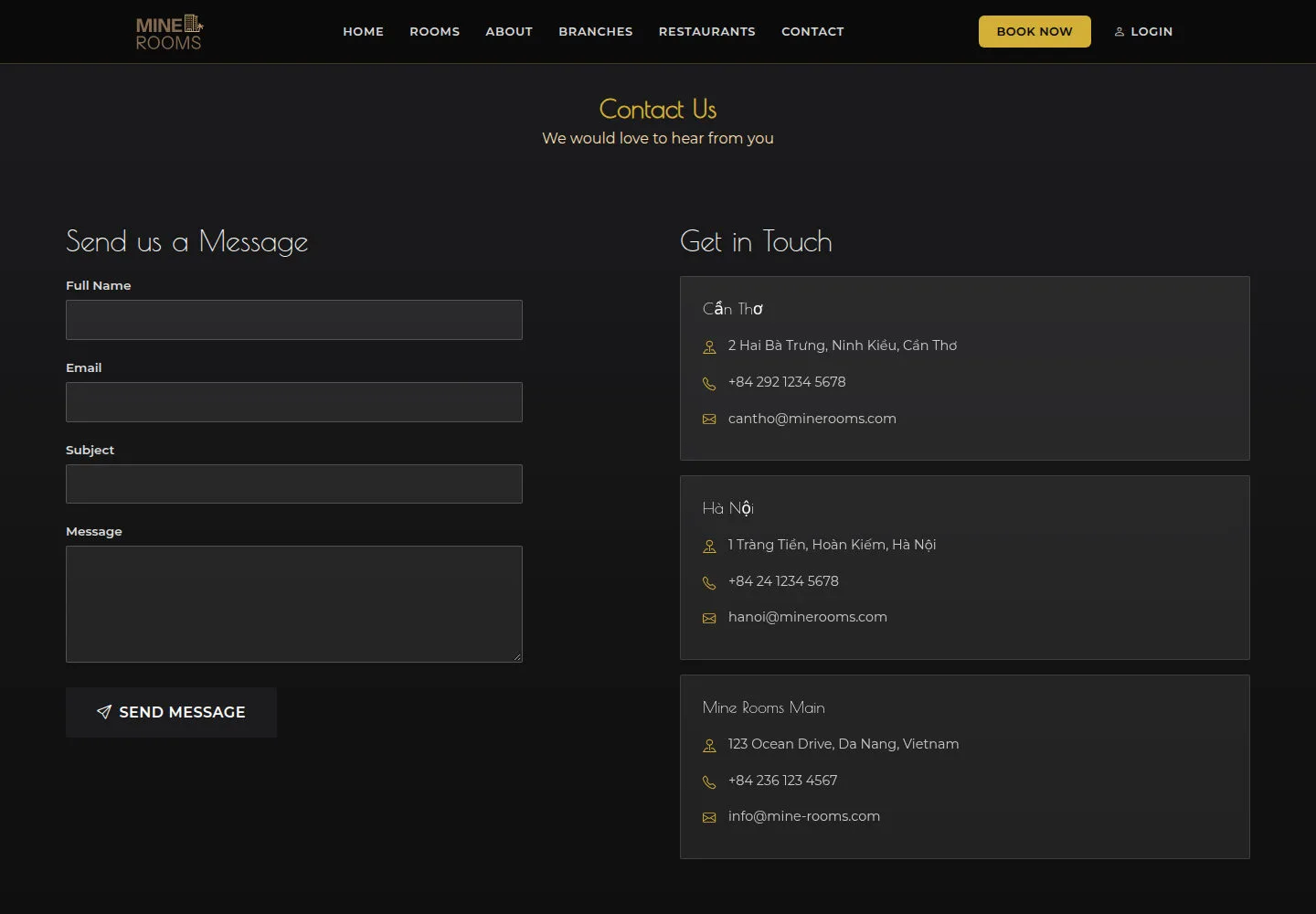Click the phone number +84 236 123 4567
Viewport: 1316px width, 914px height.
(783, 781)
